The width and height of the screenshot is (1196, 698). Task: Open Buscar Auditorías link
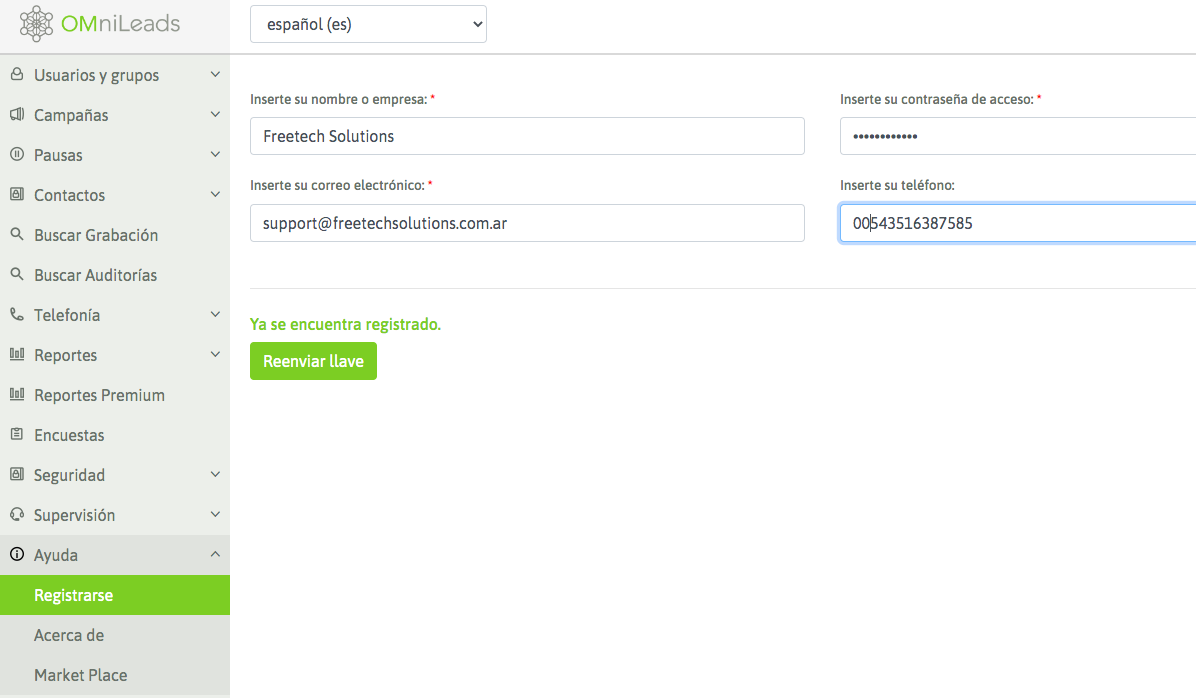pyautogui.click(x=95, y=275)
